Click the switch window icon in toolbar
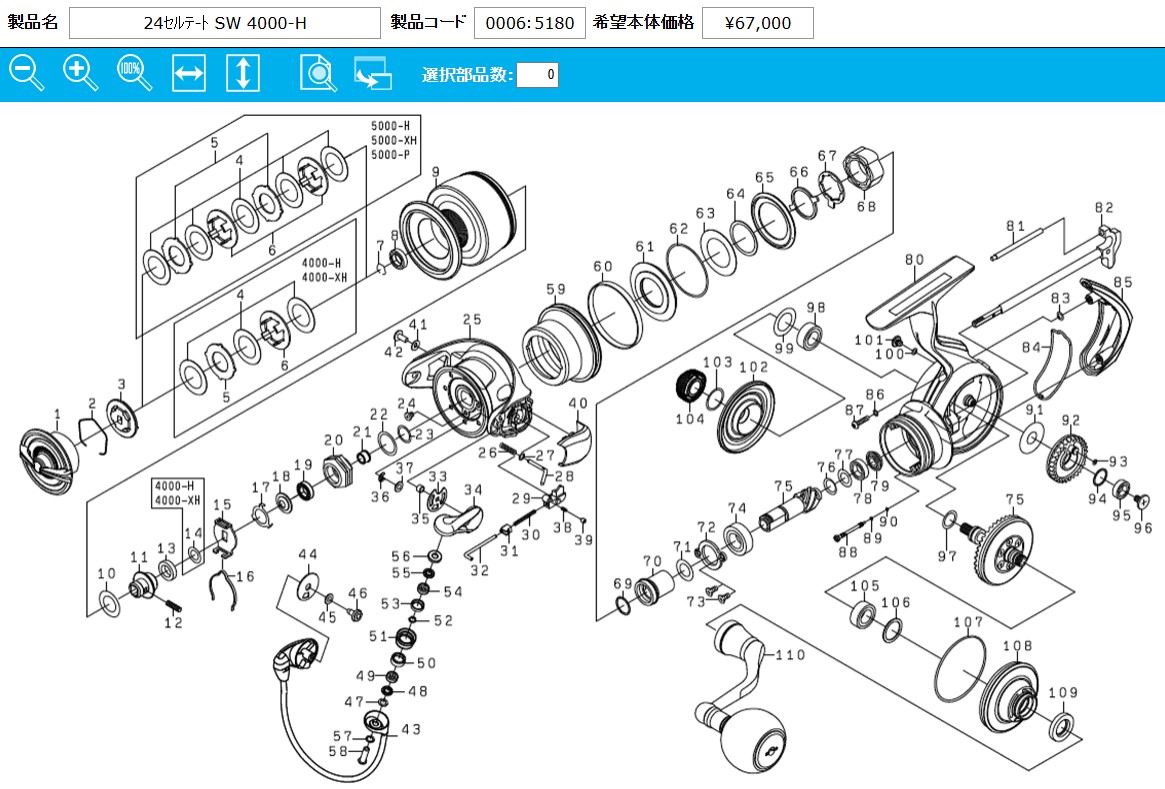 372,74
